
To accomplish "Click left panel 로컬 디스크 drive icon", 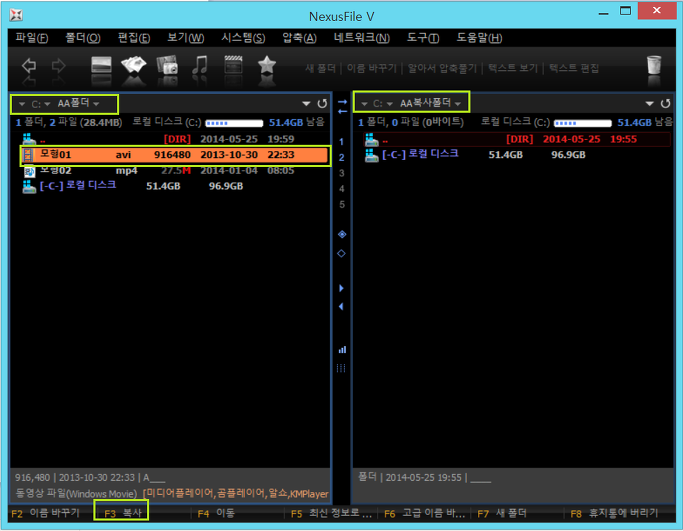I will 29,186.
